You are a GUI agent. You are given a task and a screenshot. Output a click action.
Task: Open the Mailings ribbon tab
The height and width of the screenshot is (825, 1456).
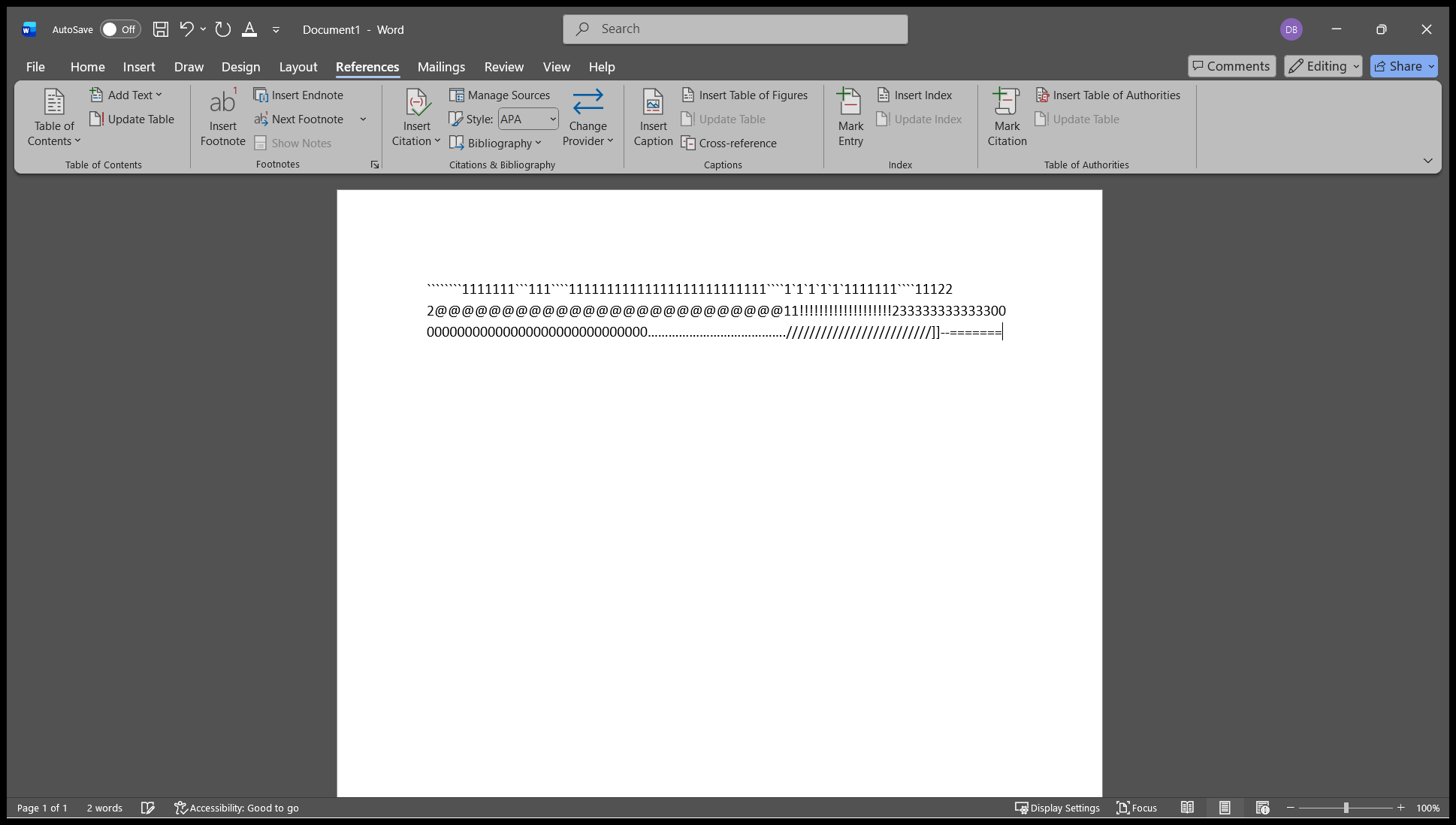(x=441, y=67)
